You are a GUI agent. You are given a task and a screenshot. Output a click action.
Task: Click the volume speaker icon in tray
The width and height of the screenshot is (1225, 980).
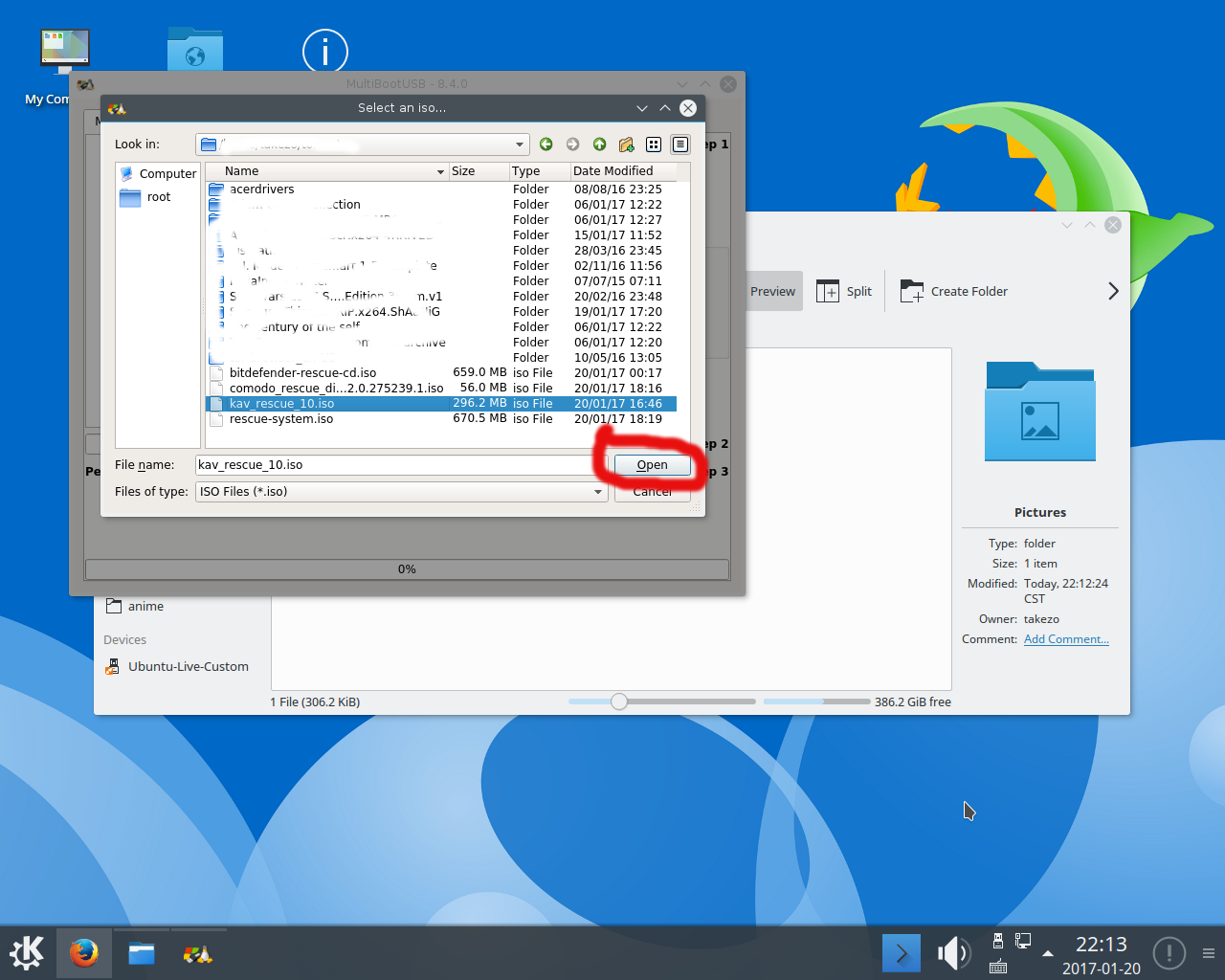point(952,953)
